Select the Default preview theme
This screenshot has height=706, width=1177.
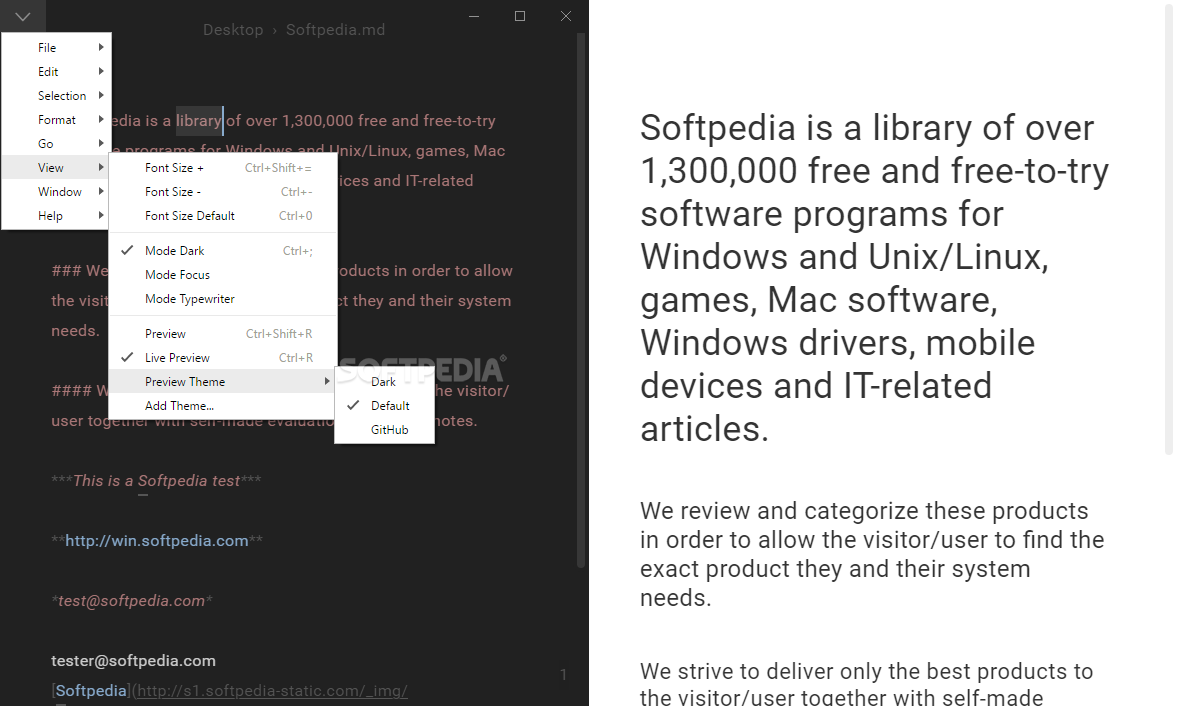click(384, 406)
